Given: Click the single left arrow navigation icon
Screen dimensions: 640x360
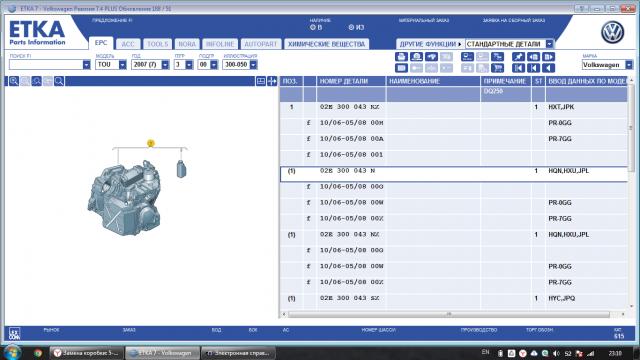Looking at the screenshot, I should 549,68.
